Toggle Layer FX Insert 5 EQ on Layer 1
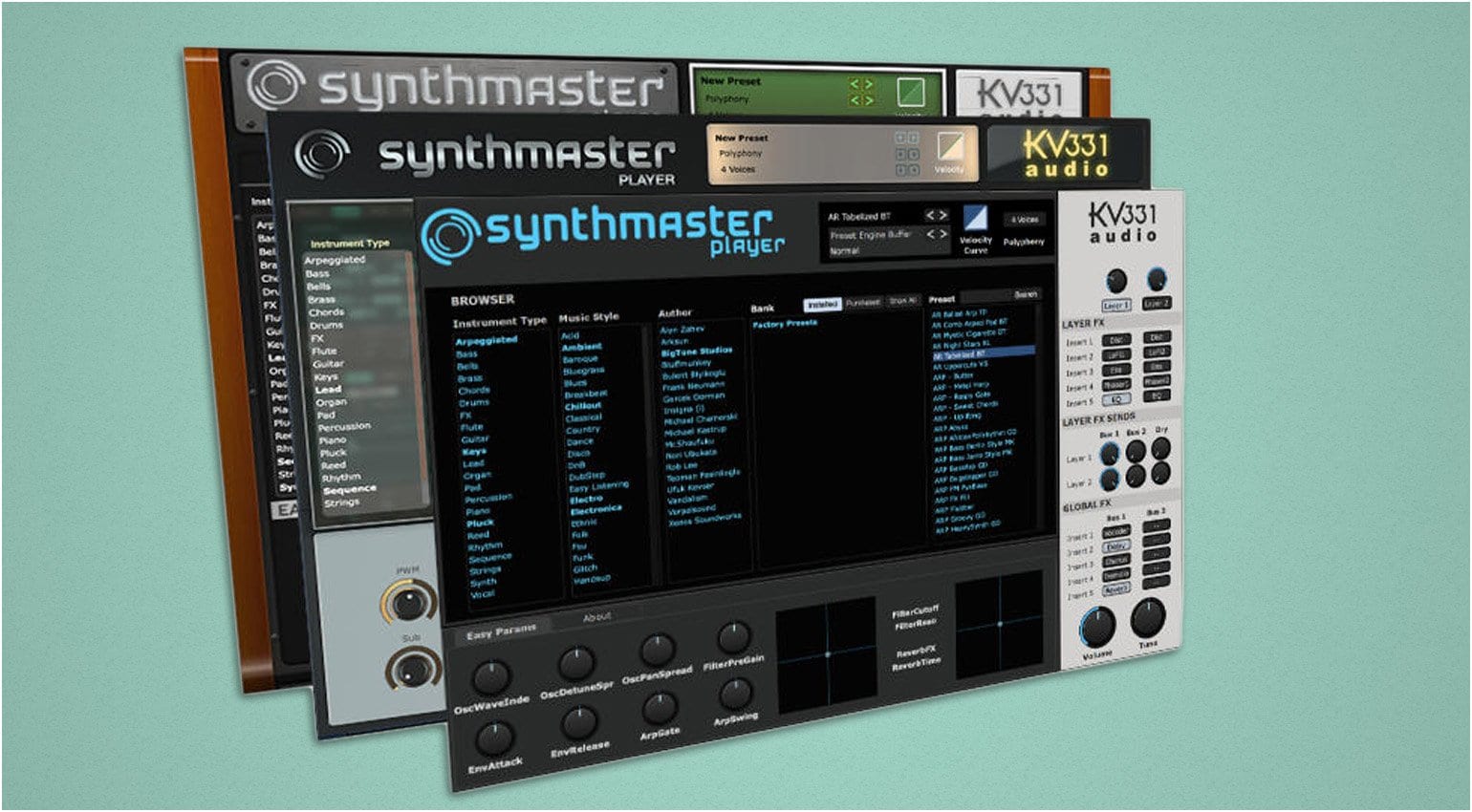This screenshot has width=1472, height=812. pos(1115,399)
